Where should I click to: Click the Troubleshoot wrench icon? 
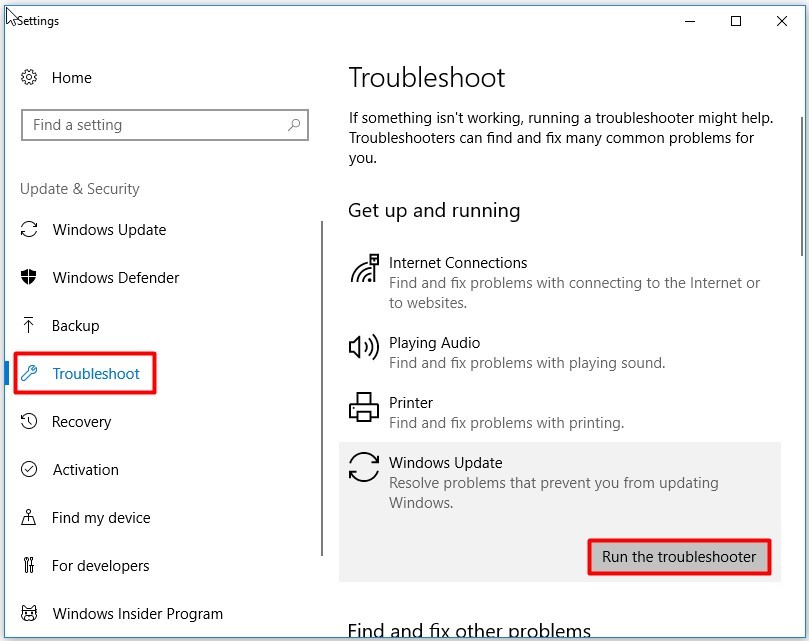[29, 373]
